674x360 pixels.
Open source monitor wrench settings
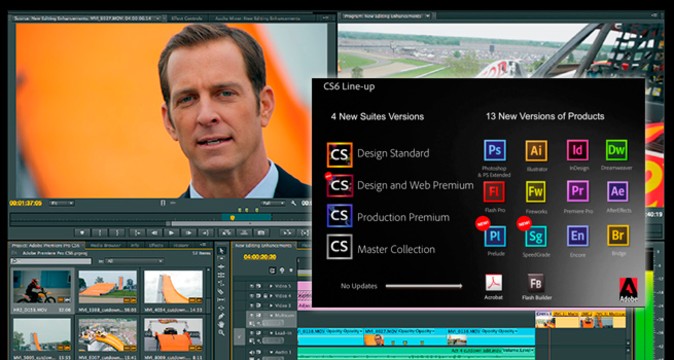click(293, 203)
